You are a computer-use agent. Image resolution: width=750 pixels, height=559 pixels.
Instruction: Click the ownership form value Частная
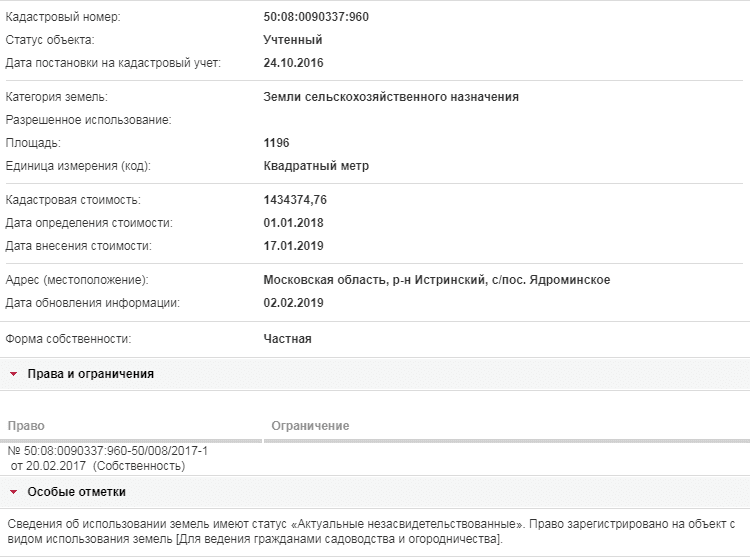point(287,339)
